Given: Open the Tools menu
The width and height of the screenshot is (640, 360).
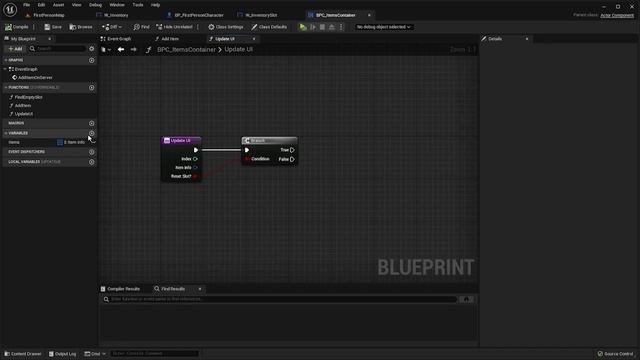Looking at the screenshot, I should 138,5.
